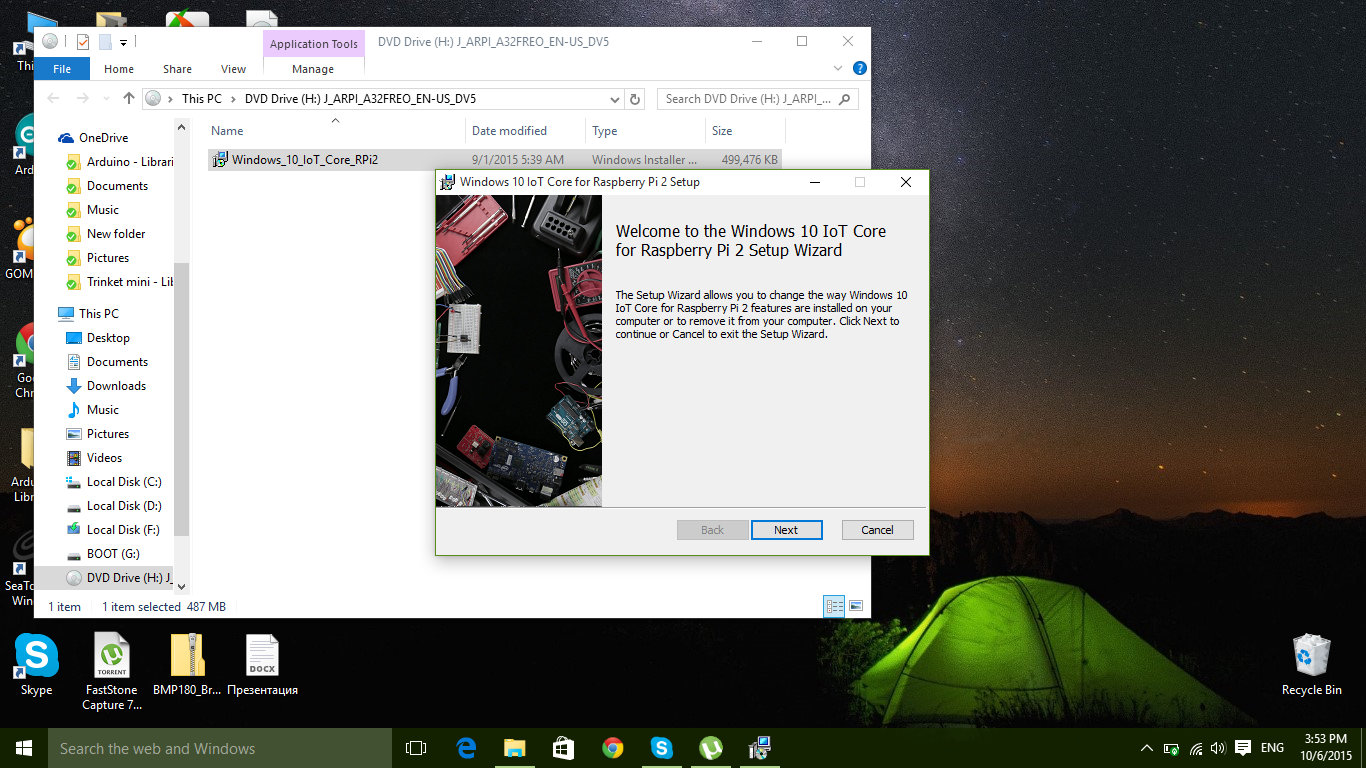Expand the address bar history dropdown
Screen dimensions: 1366x768
click(x=615, y=99)
